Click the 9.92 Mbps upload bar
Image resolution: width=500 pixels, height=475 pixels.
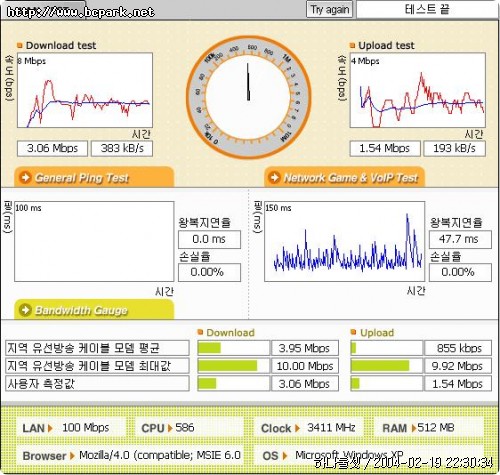tap(386, 366)
